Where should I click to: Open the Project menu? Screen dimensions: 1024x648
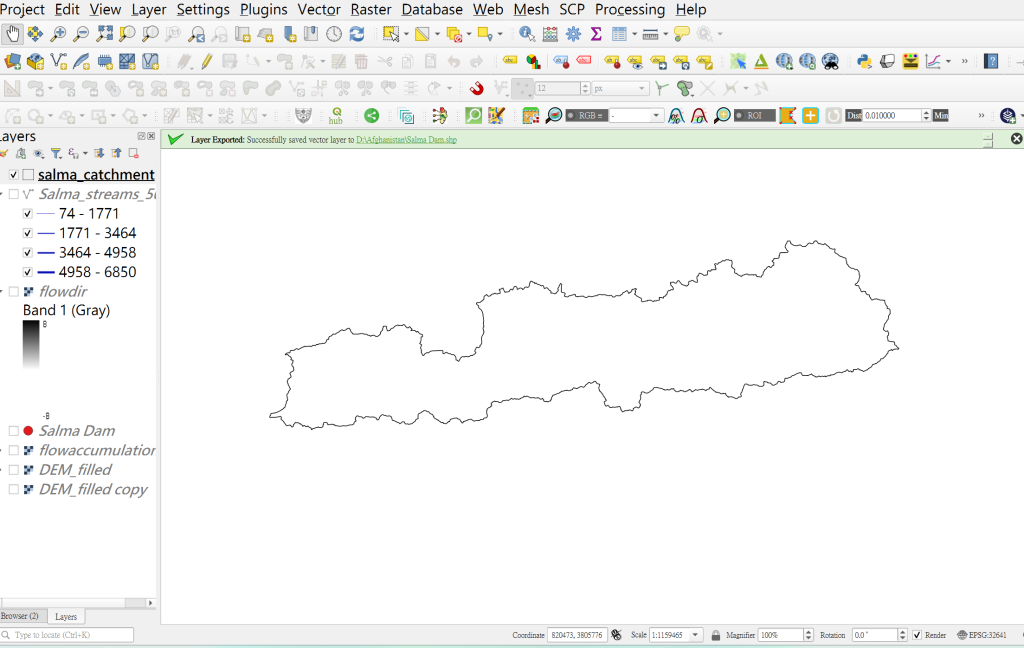coord(22,10)
